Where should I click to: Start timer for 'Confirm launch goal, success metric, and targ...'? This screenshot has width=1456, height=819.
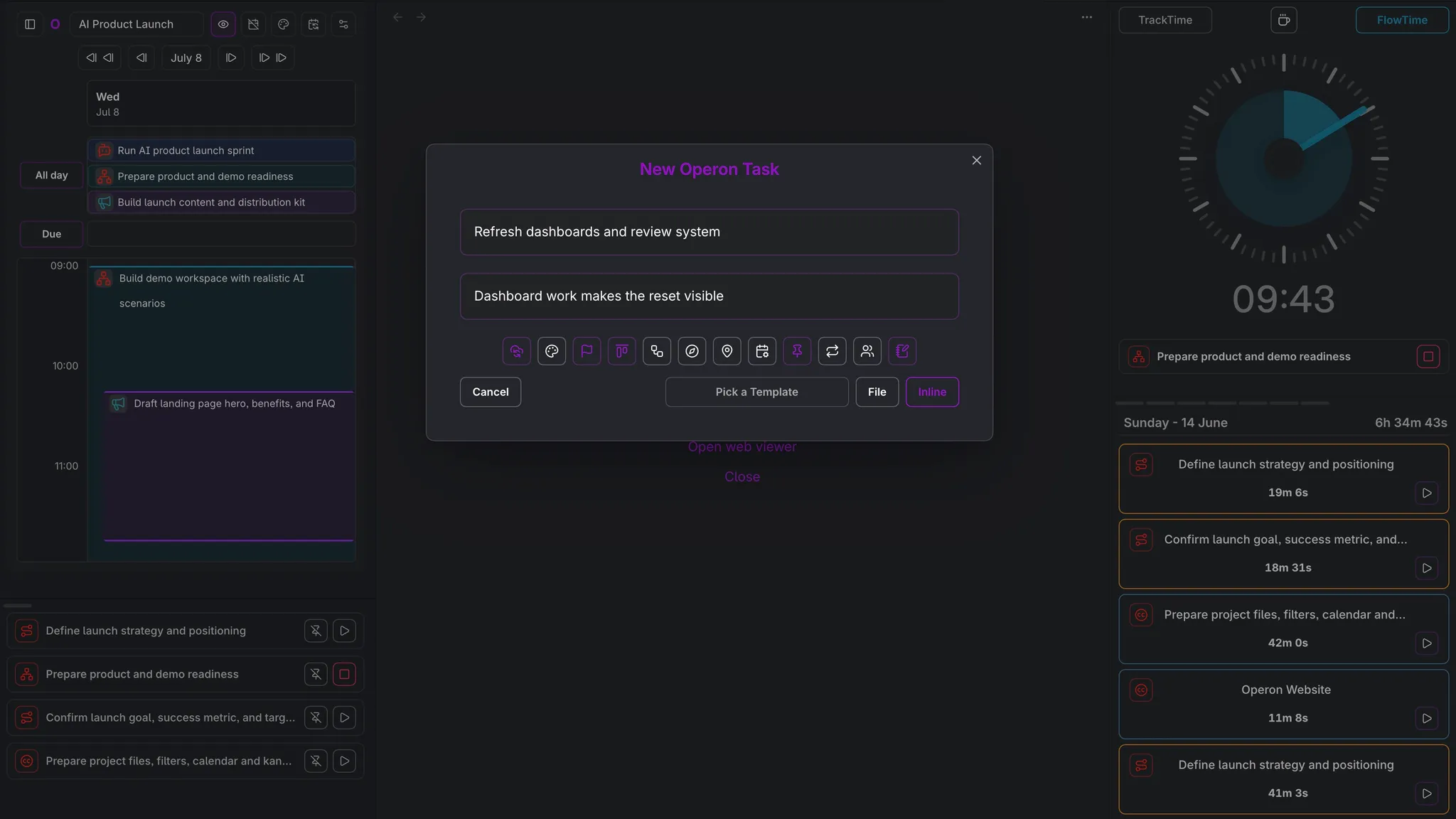tap(345, 717)
